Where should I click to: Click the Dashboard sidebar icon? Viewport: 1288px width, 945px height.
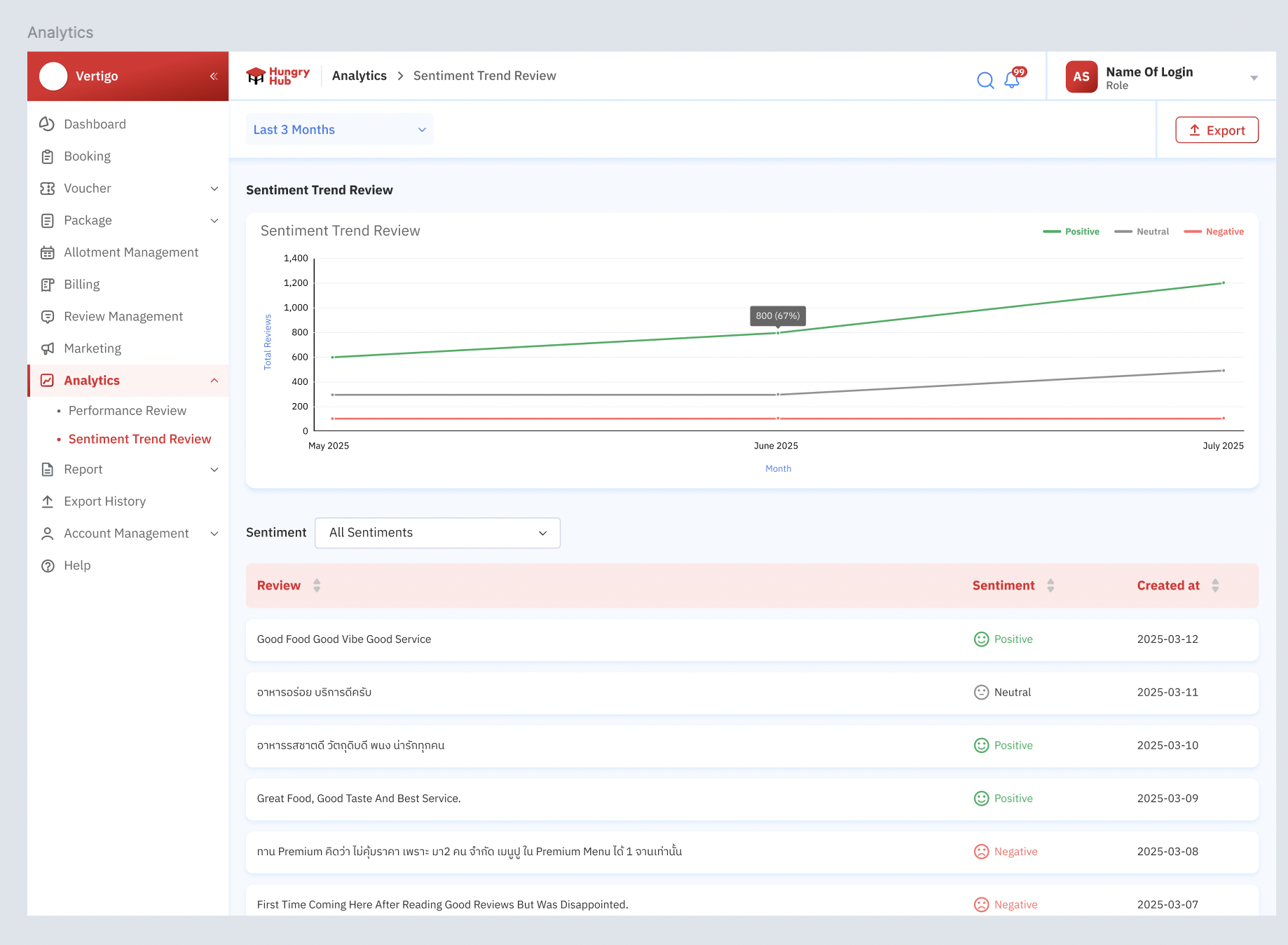[48, 124]
